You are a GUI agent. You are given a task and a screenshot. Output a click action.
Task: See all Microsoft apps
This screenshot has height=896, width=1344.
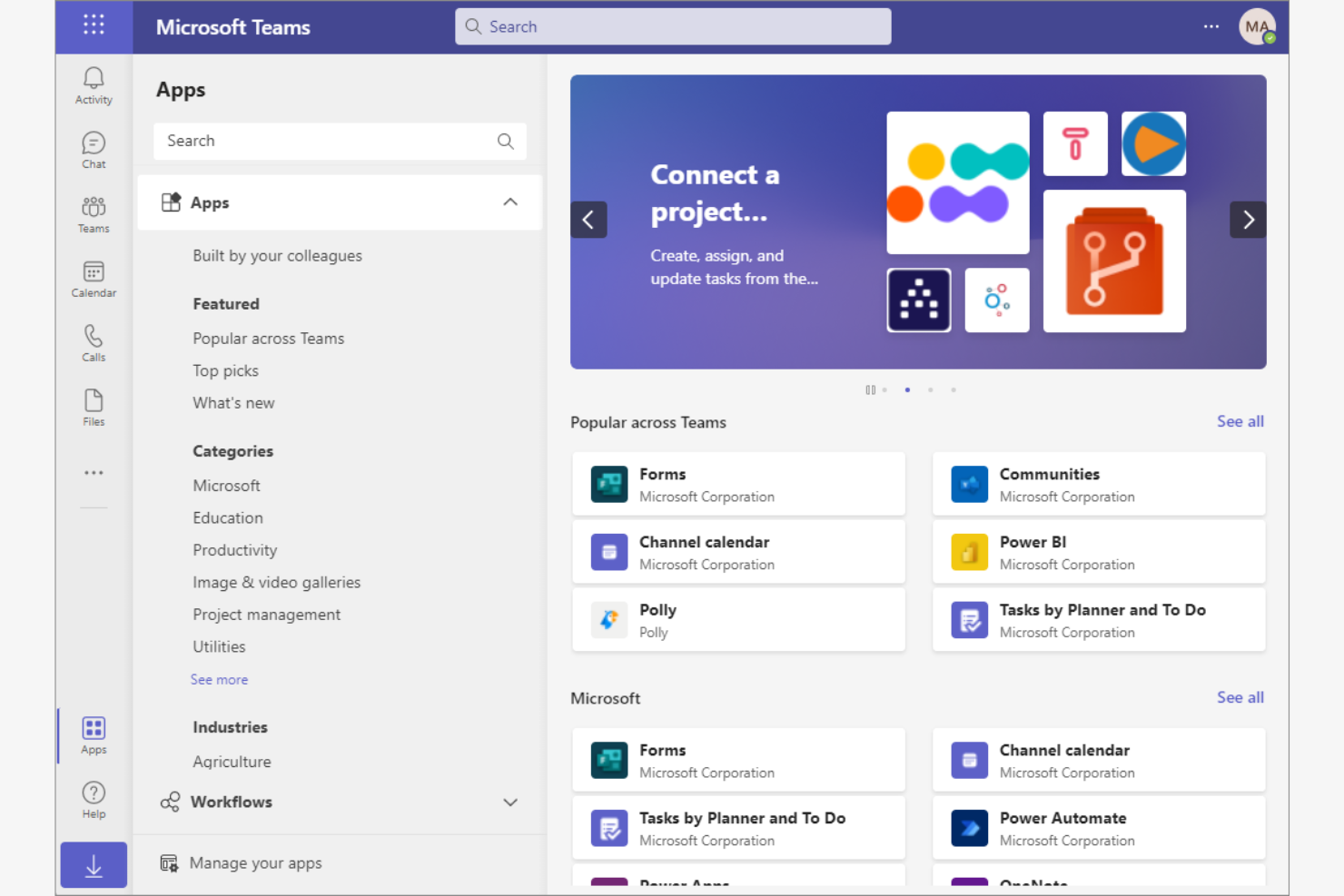[x=1240, y=697]
